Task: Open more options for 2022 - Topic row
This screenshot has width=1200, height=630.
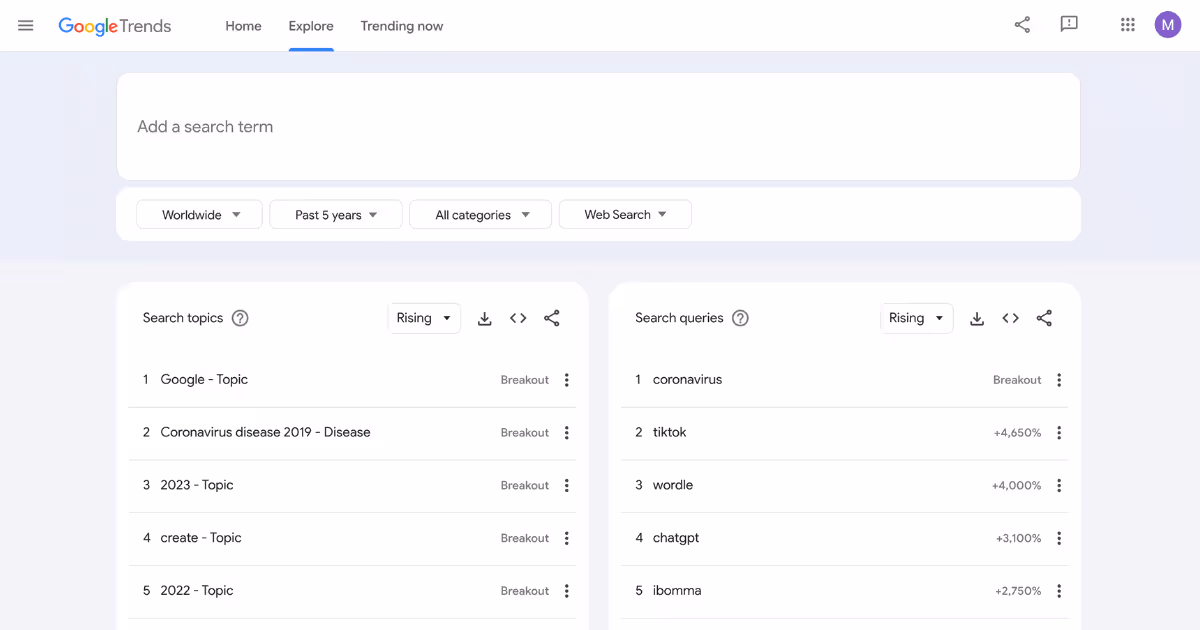Action: point(567,591)
